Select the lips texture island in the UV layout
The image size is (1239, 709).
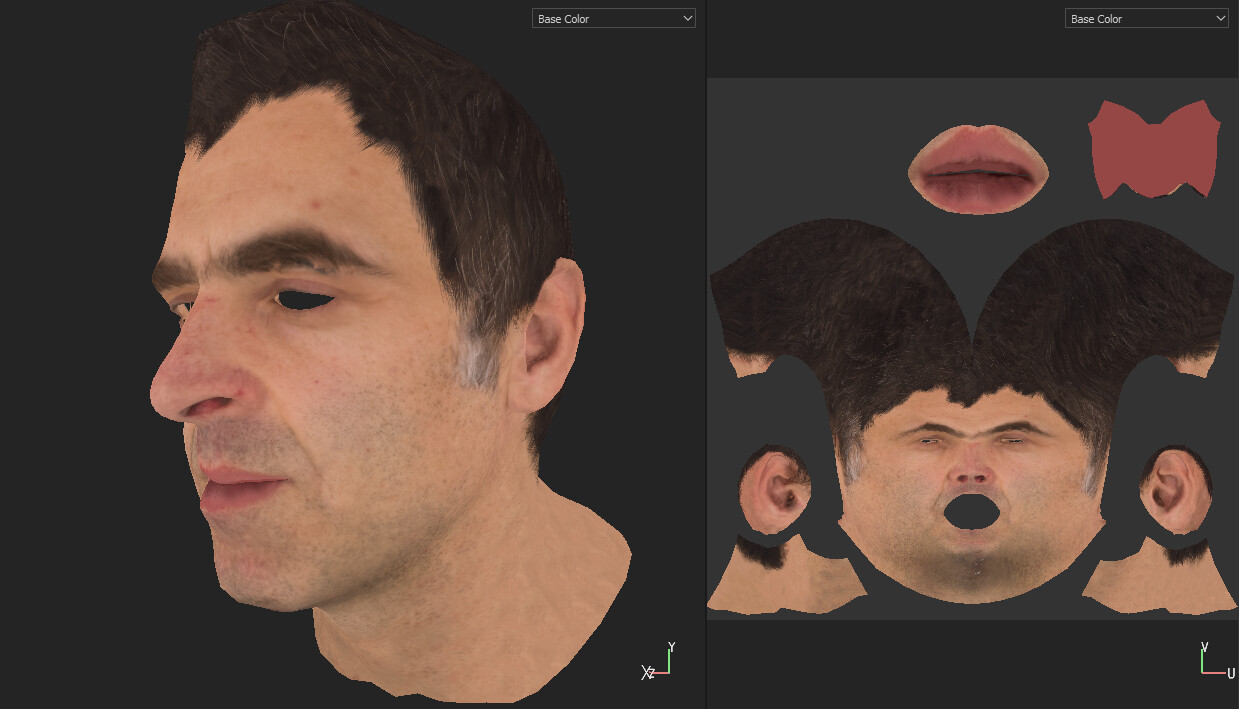coord(977,168)
